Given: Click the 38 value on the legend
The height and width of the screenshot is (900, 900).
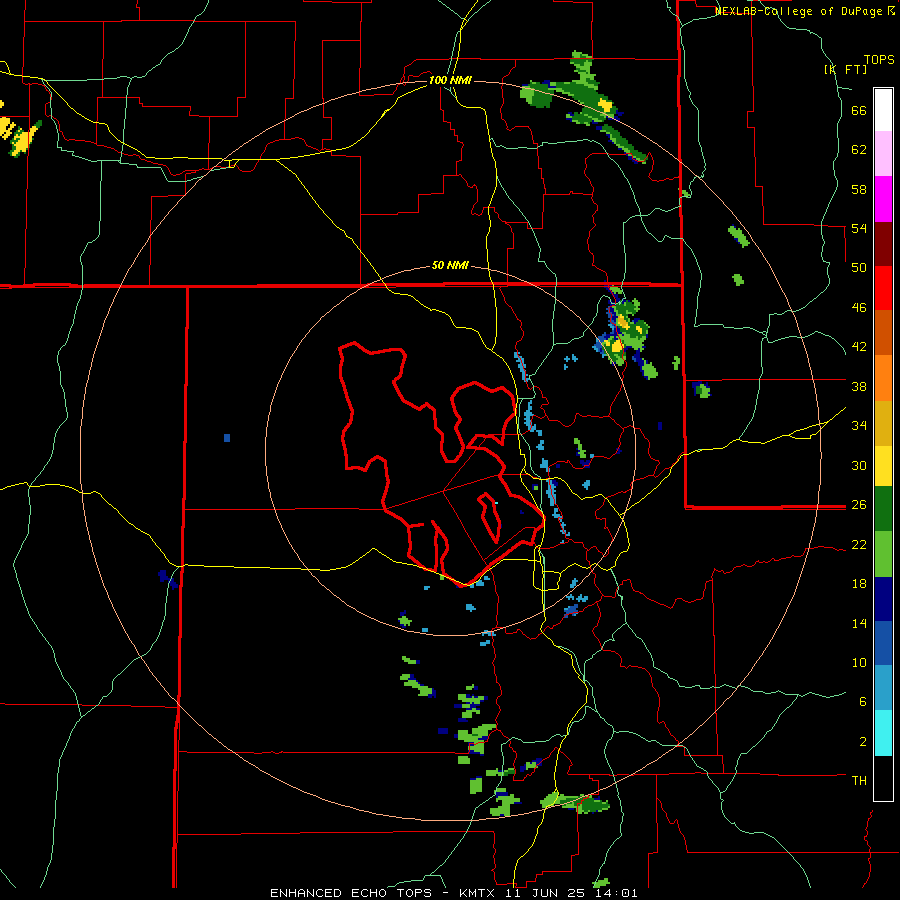Looking at the screenshot, I should pyautogui.click(x=859, y=387).
